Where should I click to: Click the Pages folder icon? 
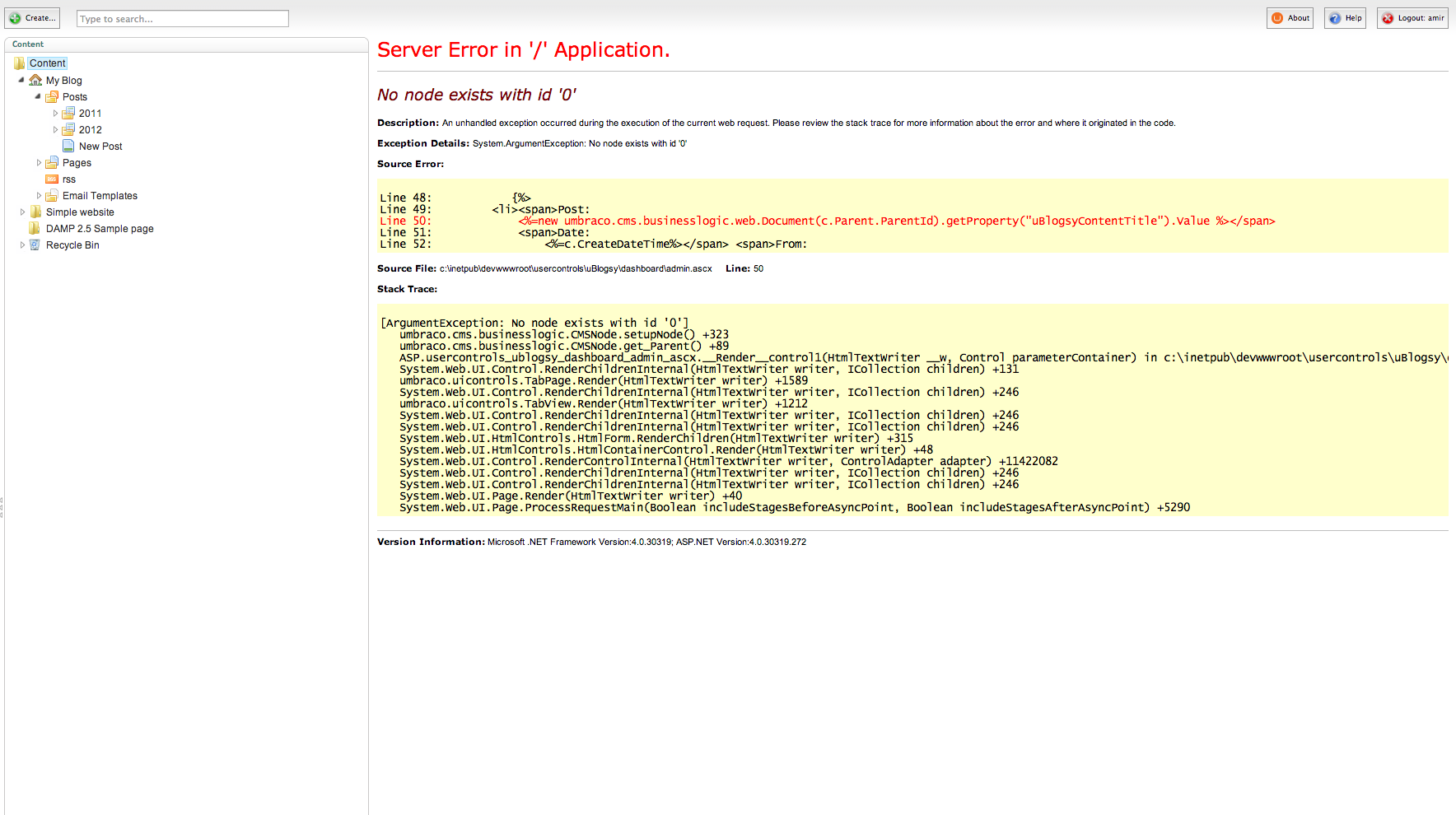point(52,162)
